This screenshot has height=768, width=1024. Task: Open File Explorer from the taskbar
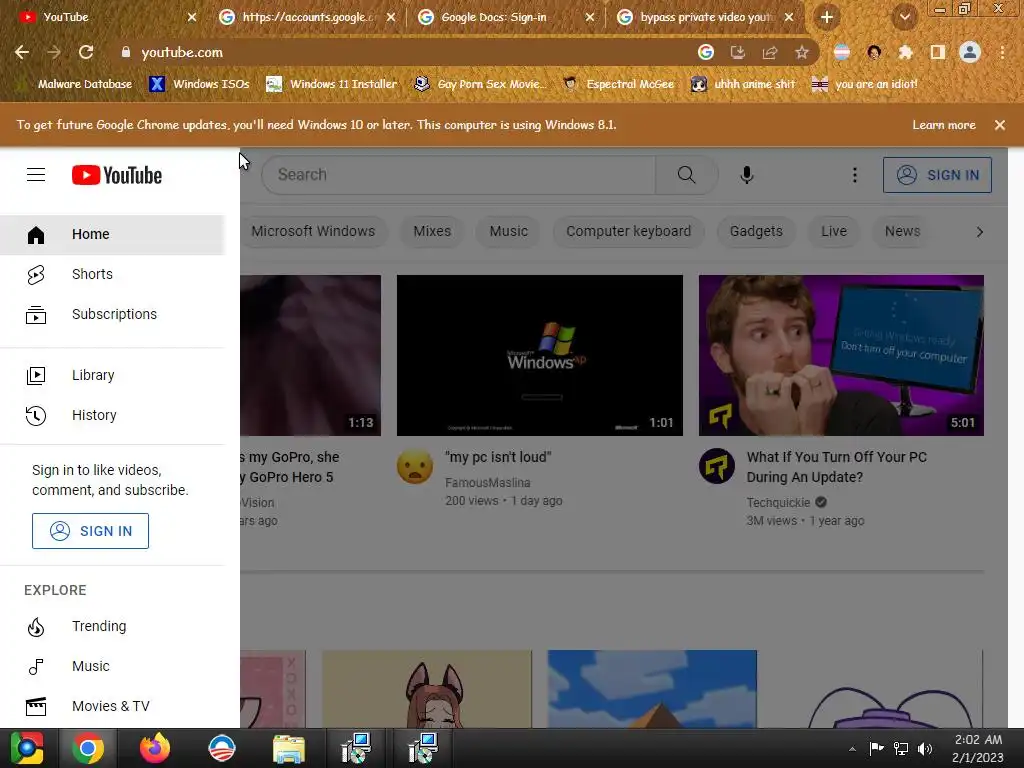289,748
